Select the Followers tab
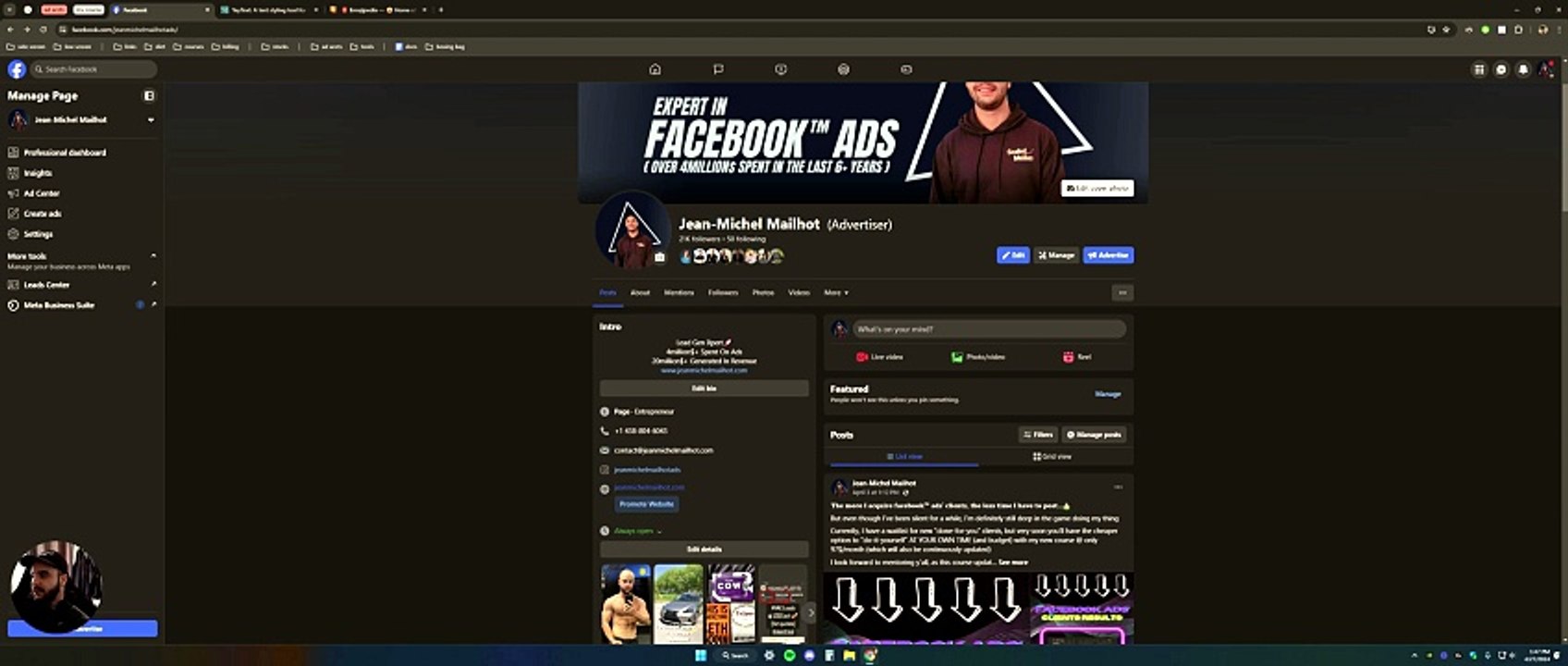The width and height of the screenshot is (1568, 666). pos(723,292)
